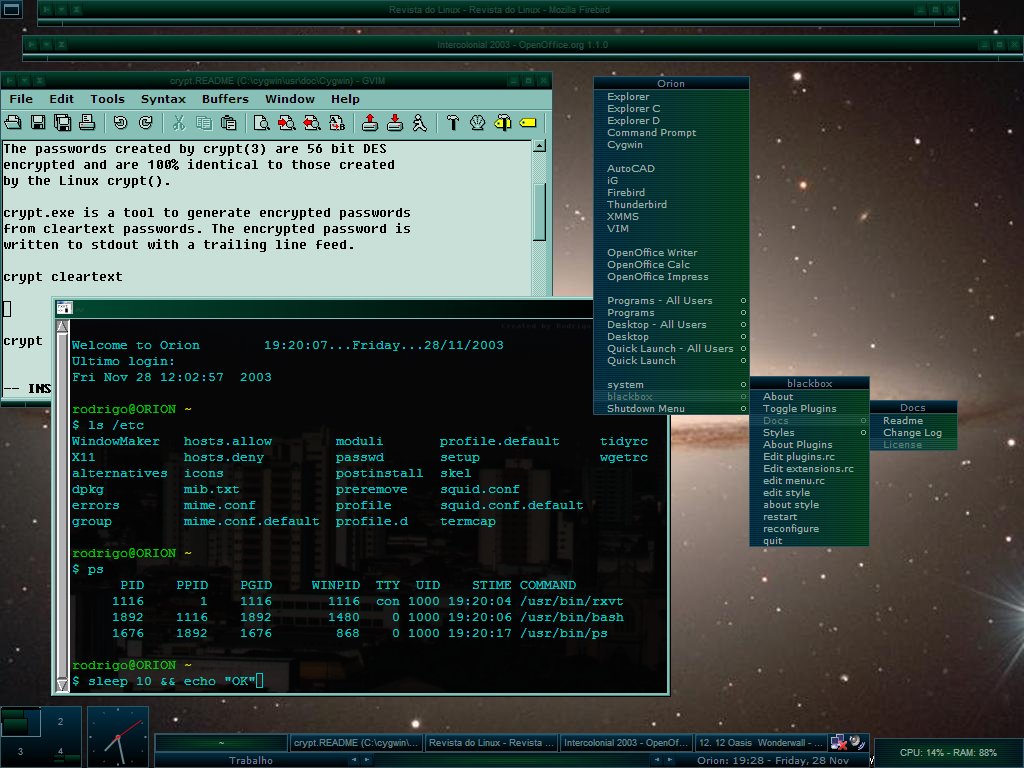
Task: Open the Window menu in GVIM
Action: 290,99
